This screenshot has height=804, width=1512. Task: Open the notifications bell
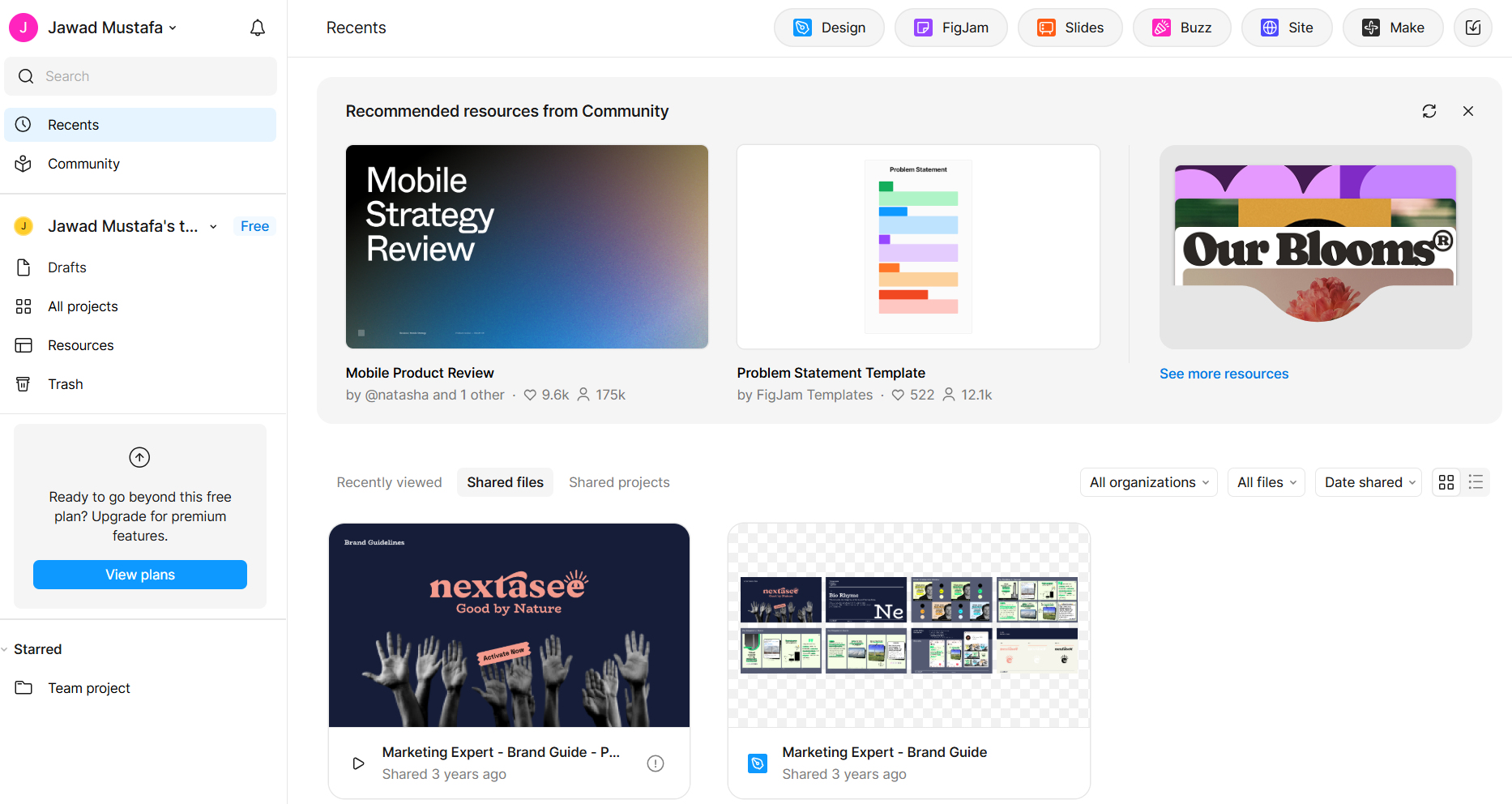pyautogui.click(x=258, y=28)
